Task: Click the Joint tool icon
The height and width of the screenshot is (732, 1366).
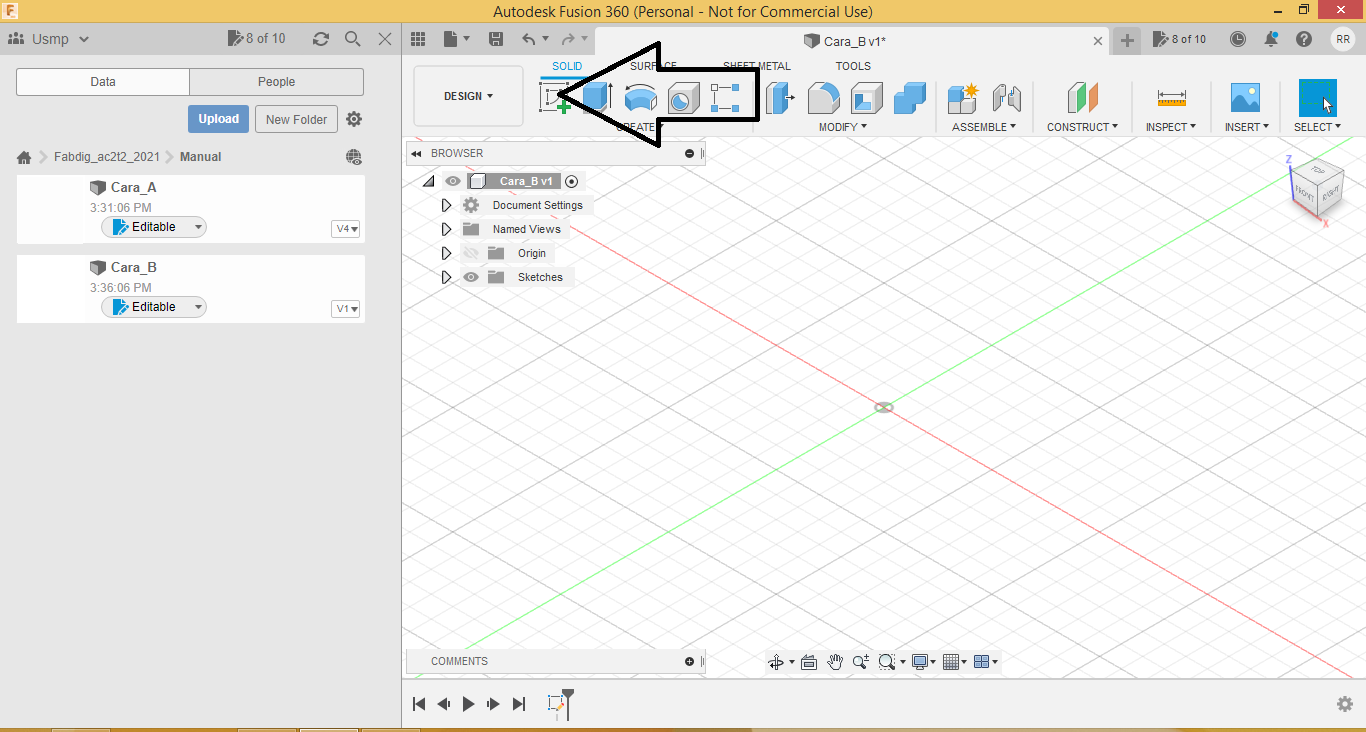Action: tap(1006, 98)
